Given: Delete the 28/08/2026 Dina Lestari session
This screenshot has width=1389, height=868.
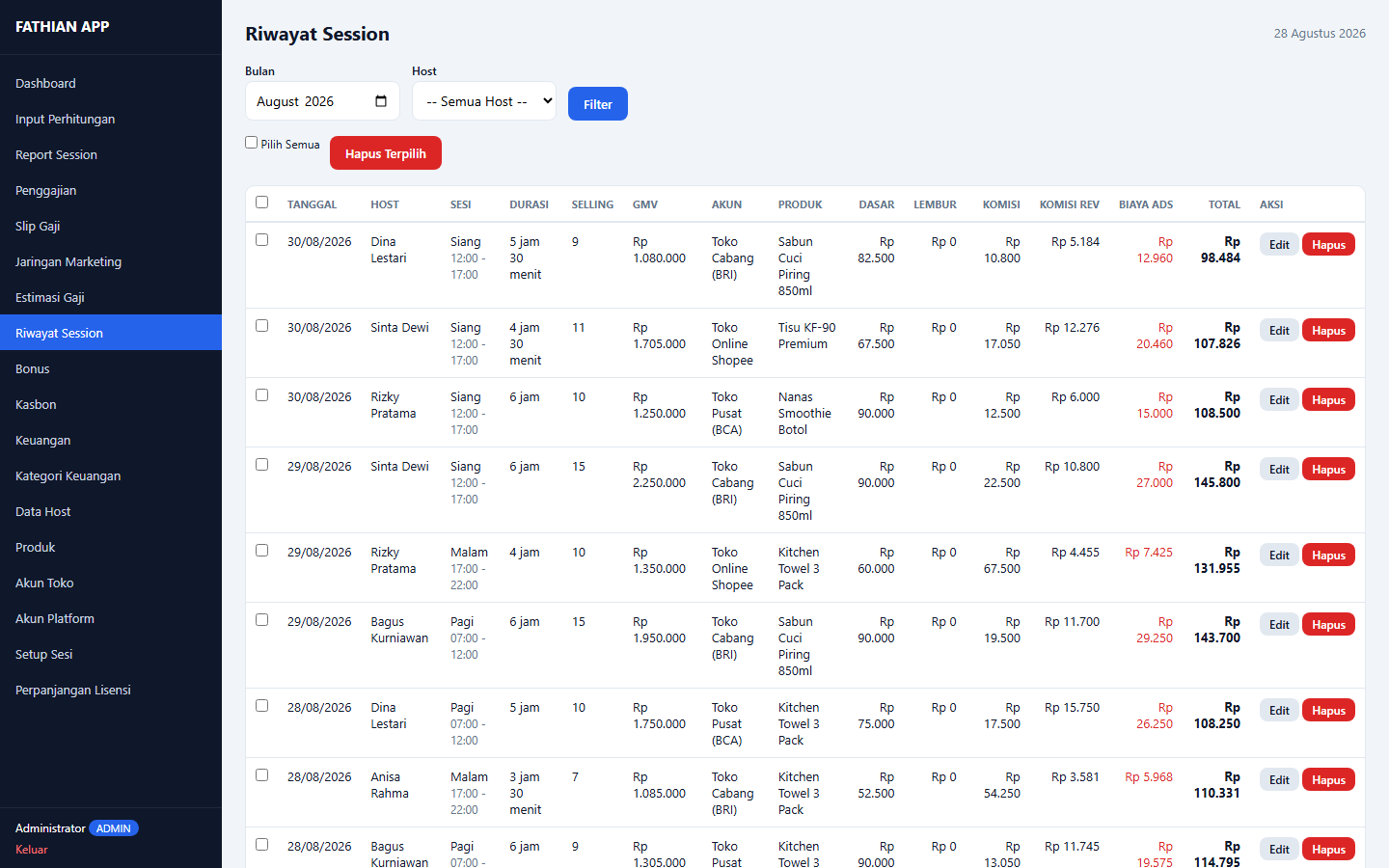Looking at the screenshot, I should (x=1328, y=711).
